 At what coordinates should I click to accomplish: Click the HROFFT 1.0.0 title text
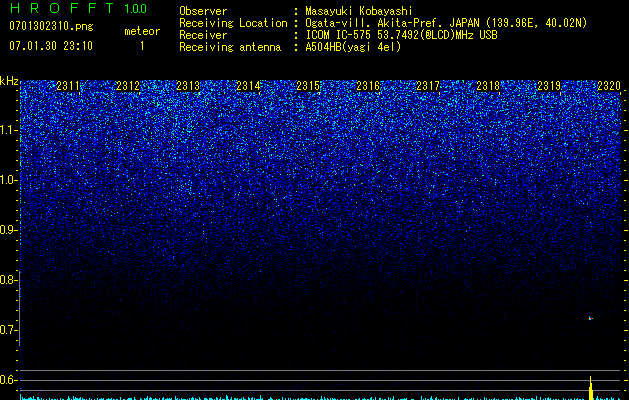coord(78,8)
